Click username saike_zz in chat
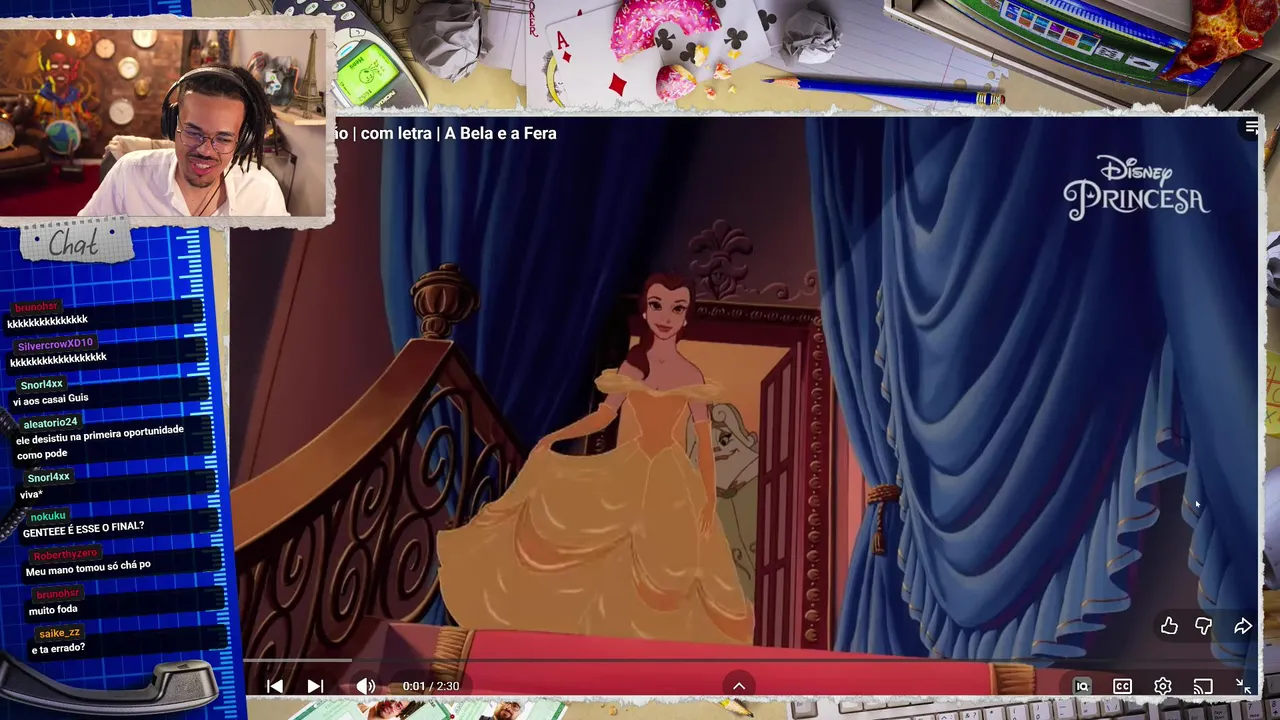 59,633
